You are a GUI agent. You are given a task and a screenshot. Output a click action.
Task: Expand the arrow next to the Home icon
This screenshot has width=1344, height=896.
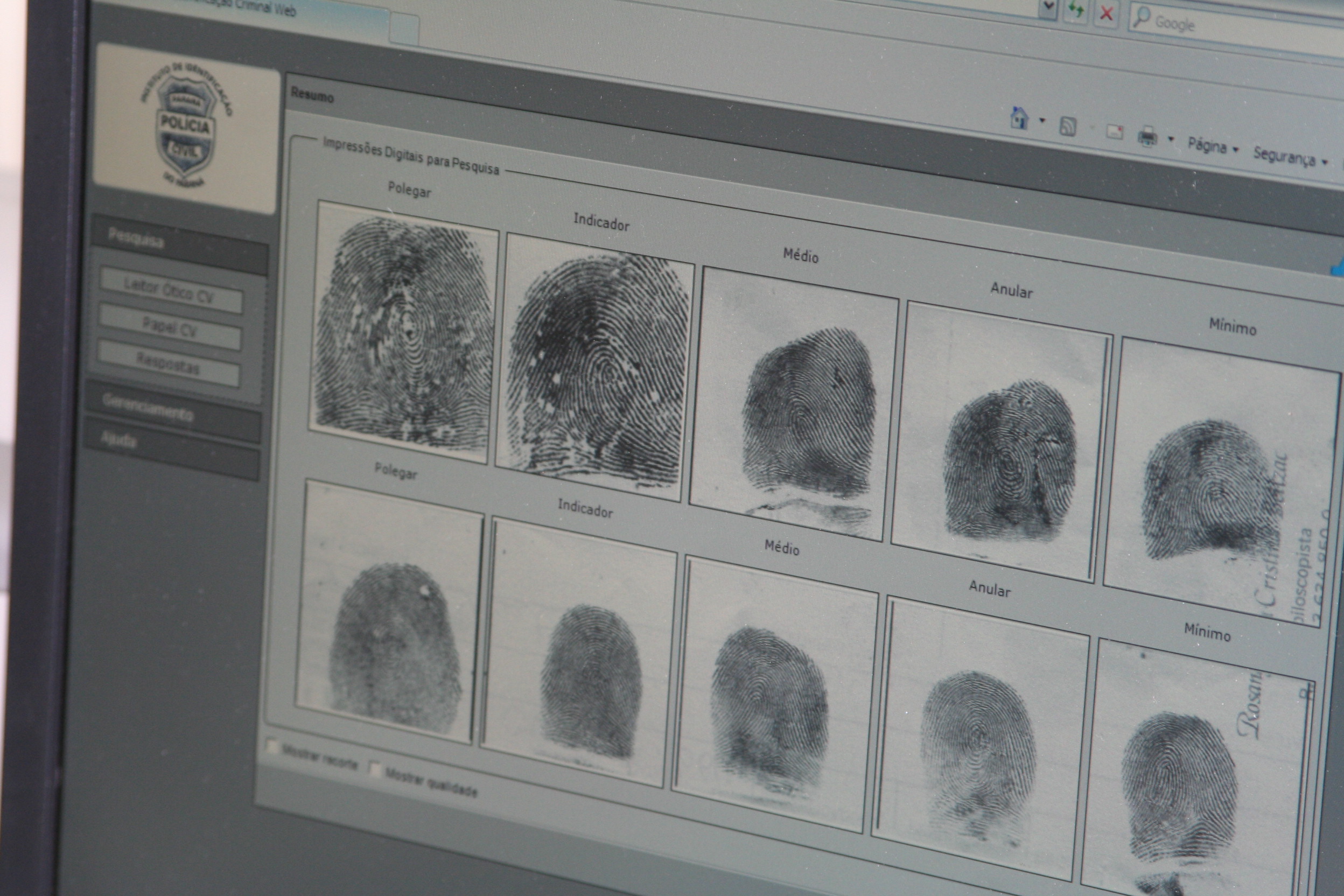pyautogui.click(x=1042, y=121)
